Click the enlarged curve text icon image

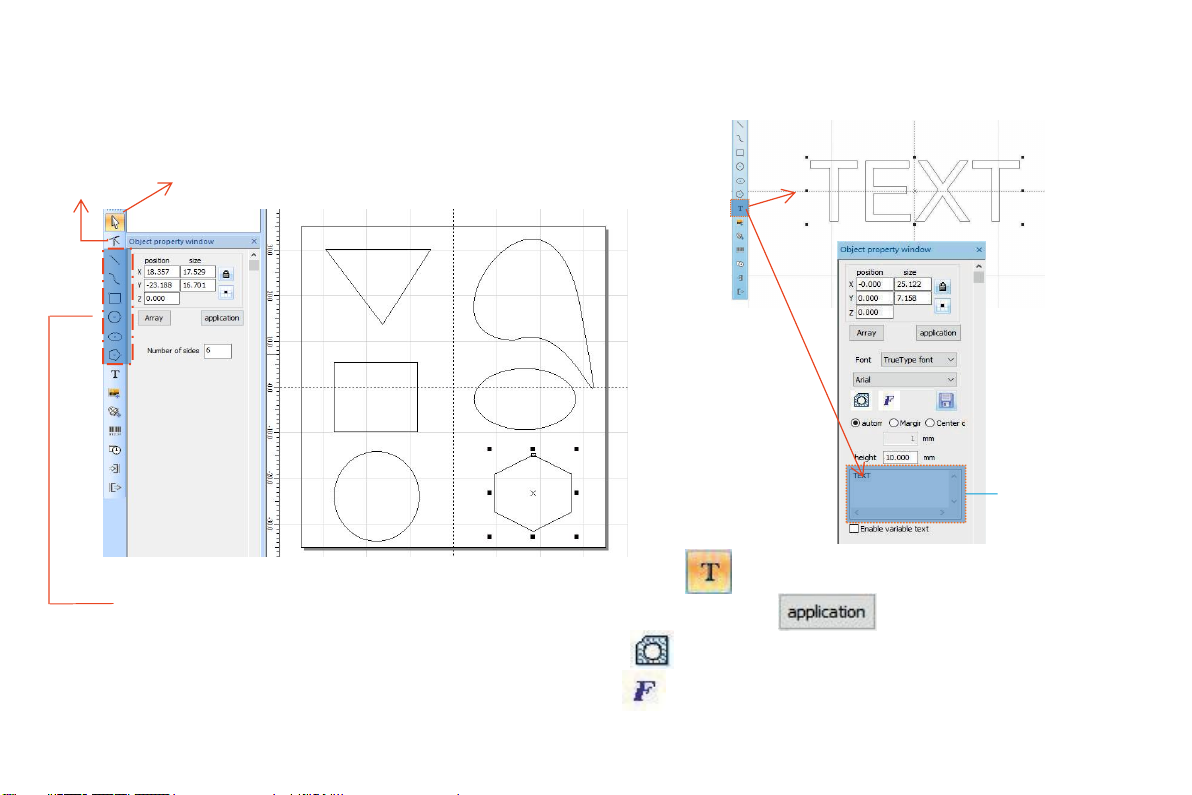[652, 651]
